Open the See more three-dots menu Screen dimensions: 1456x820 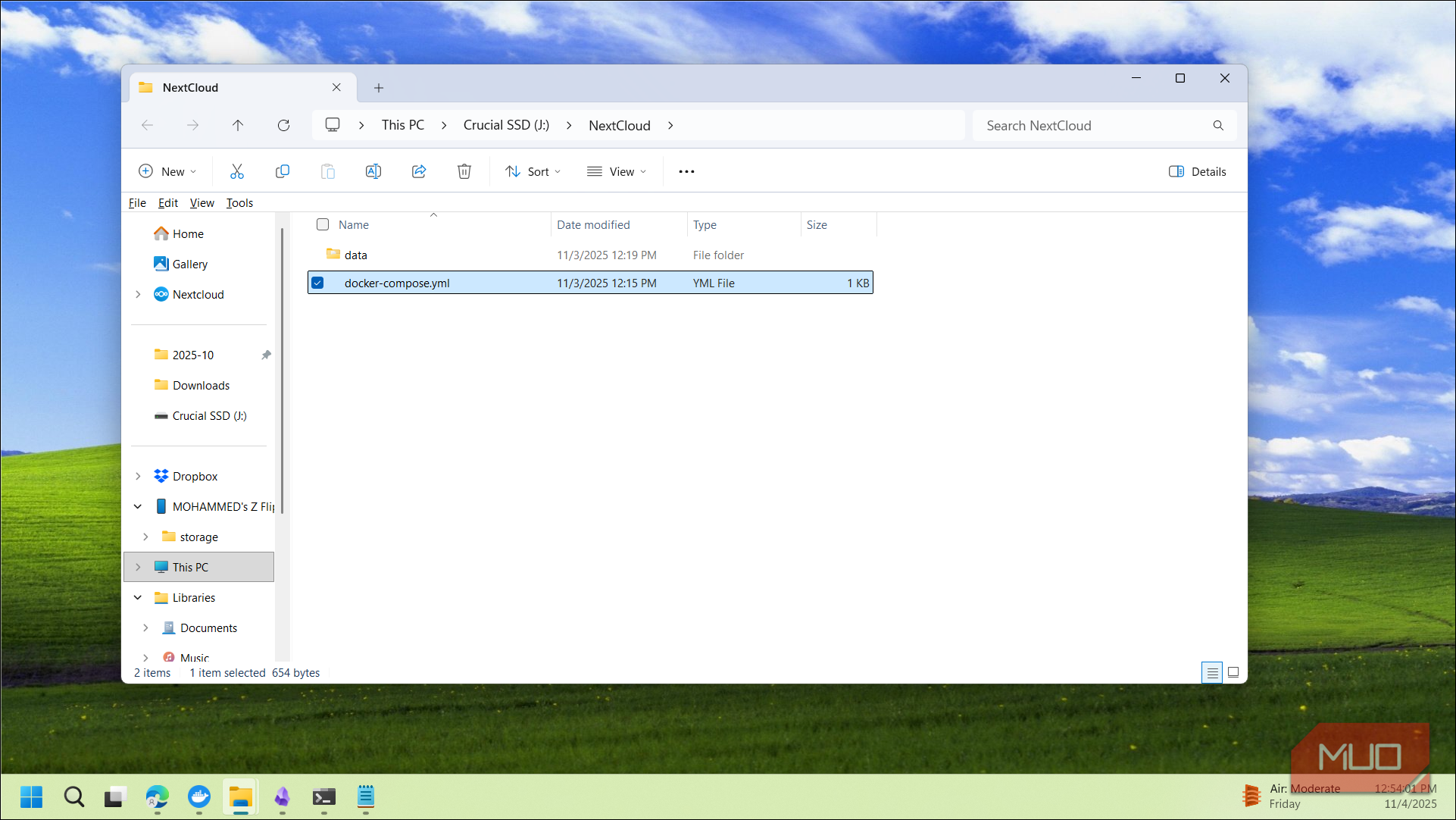(x=686, y=172)
